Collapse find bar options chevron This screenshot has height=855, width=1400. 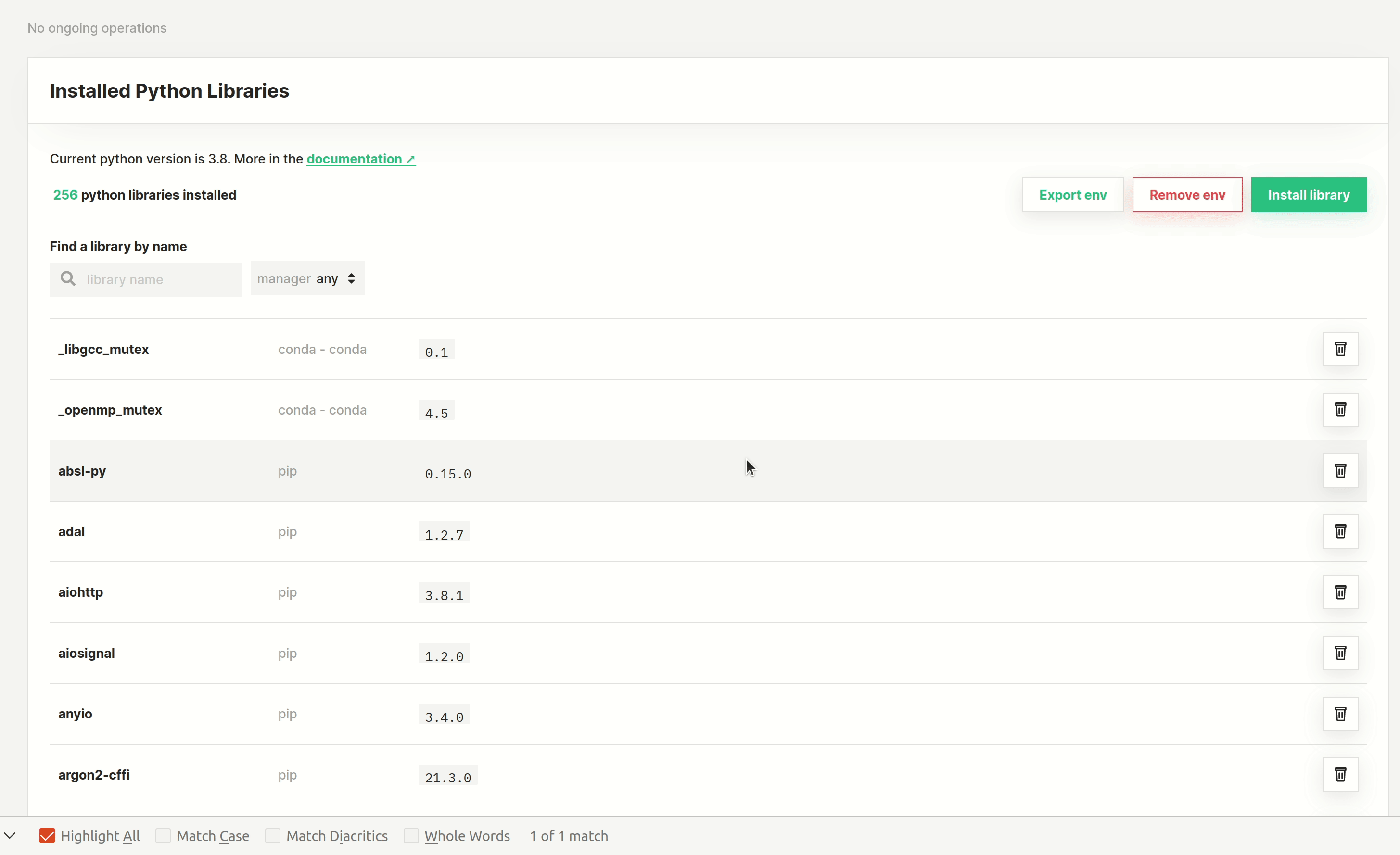pyautogui.click(x=10, y=835)
